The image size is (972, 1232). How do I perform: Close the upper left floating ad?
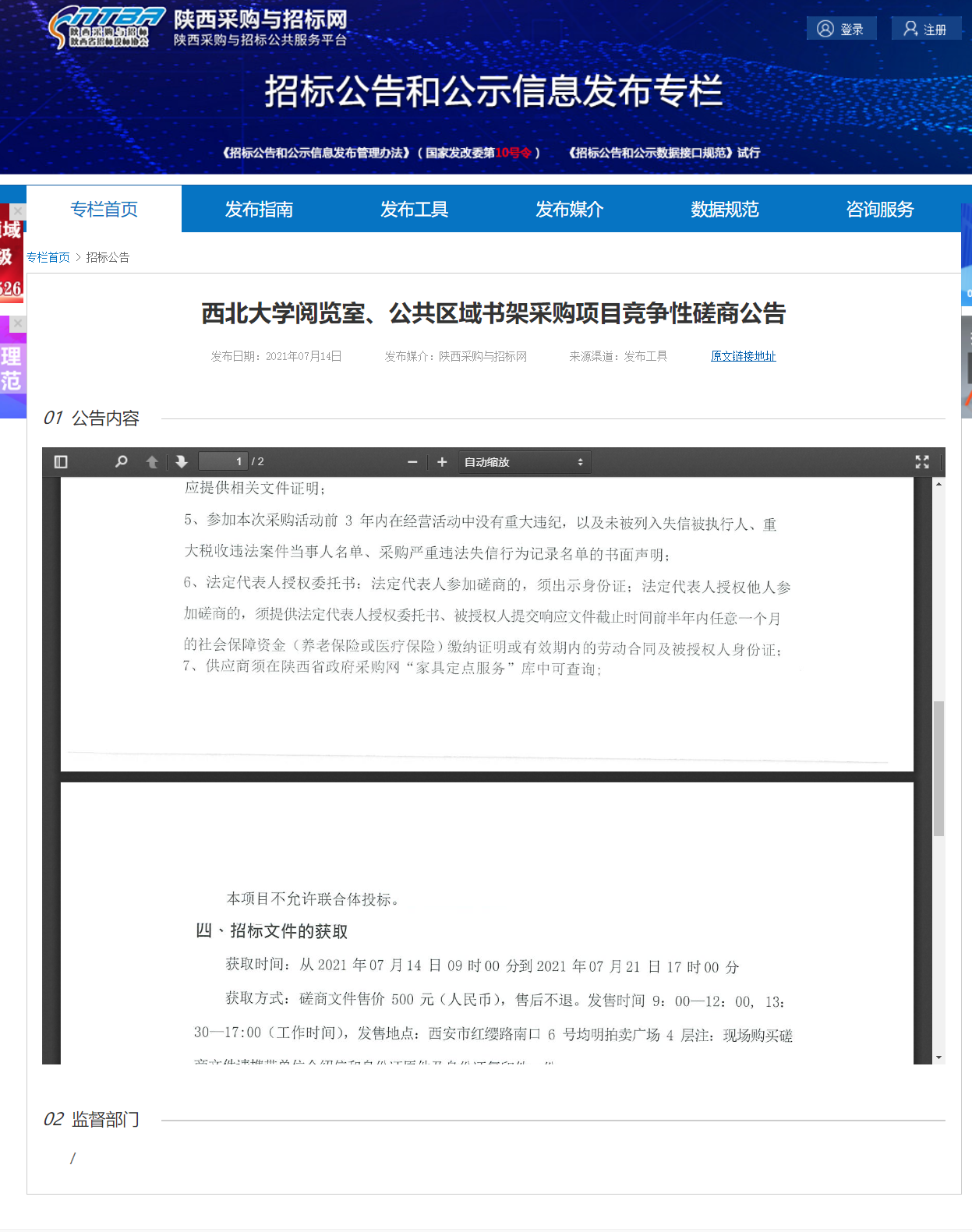[18, 211]
